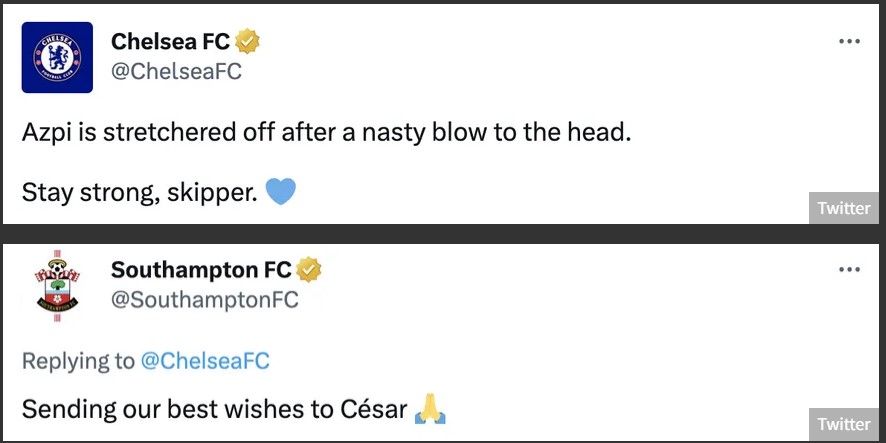This screenshot has width=886, height=443.
Task: Open the @ChelseaFC handle under Chelsea's name
Action: (x=176, y=72)
